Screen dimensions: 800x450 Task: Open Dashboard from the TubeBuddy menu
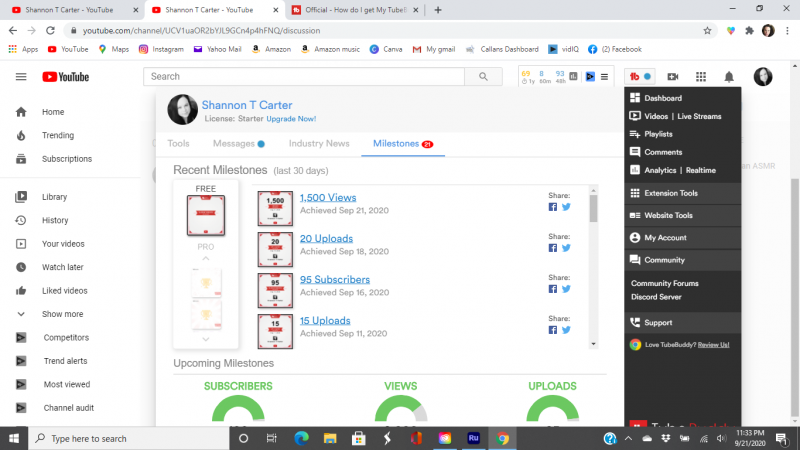coord(663,99)
